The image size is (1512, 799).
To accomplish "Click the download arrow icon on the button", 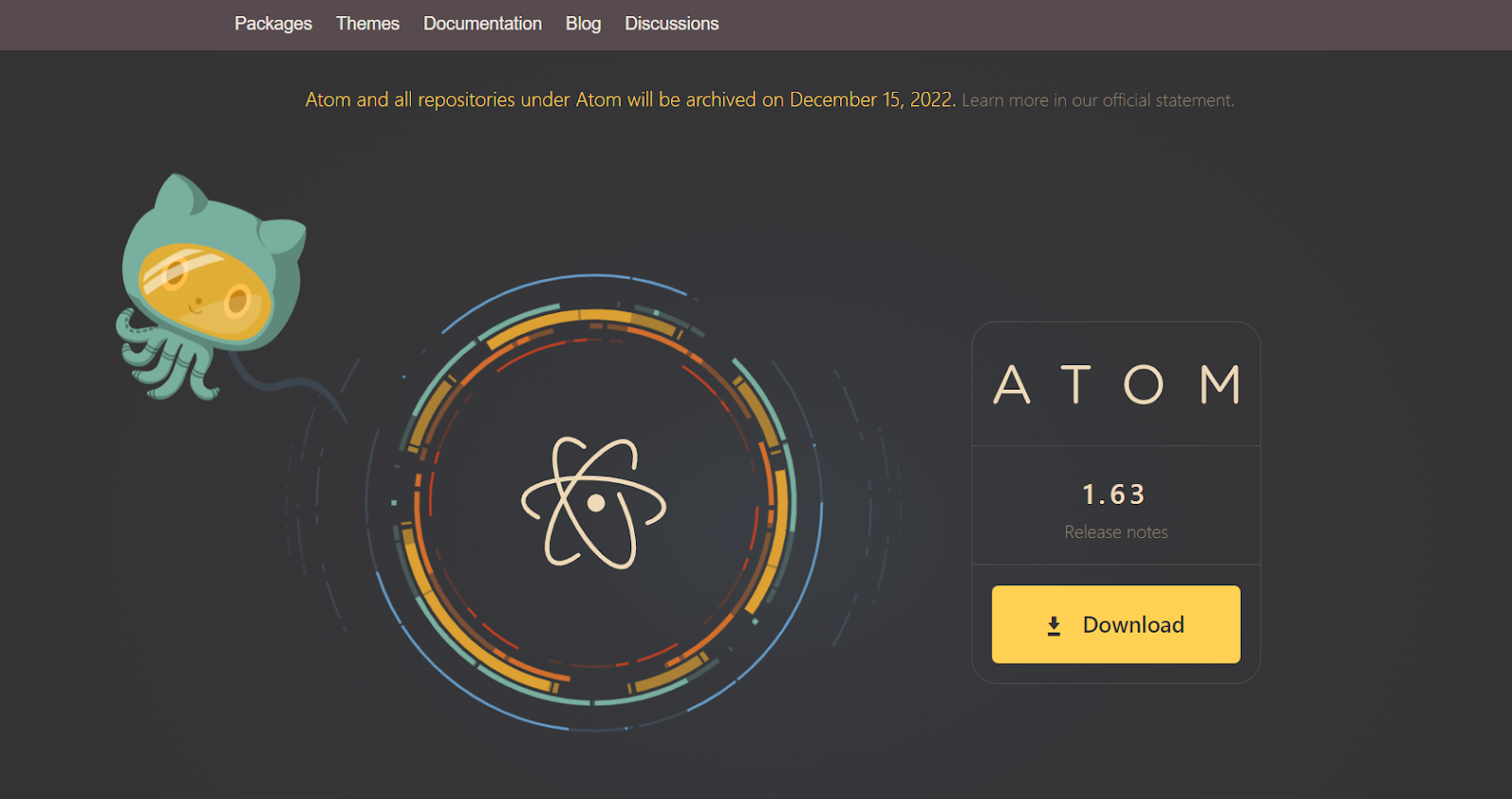I will [1054, 626].
